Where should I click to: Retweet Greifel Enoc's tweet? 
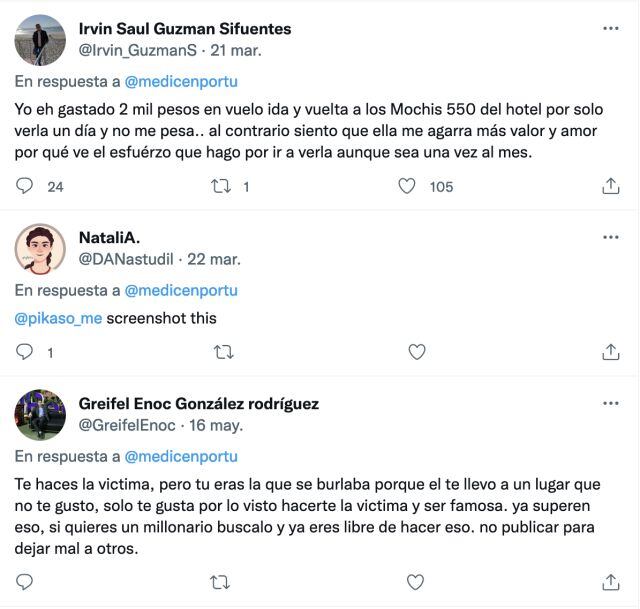[224, 582]
